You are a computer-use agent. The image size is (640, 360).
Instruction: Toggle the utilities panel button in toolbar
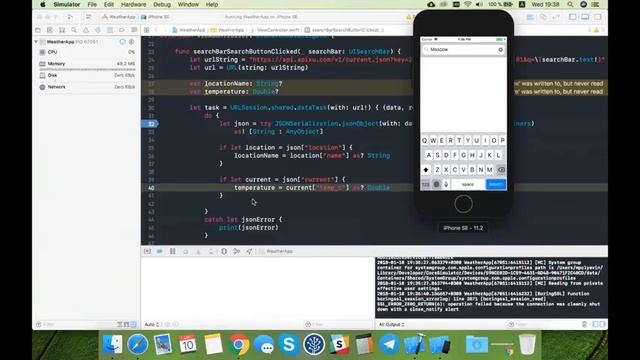click(598, 17)
